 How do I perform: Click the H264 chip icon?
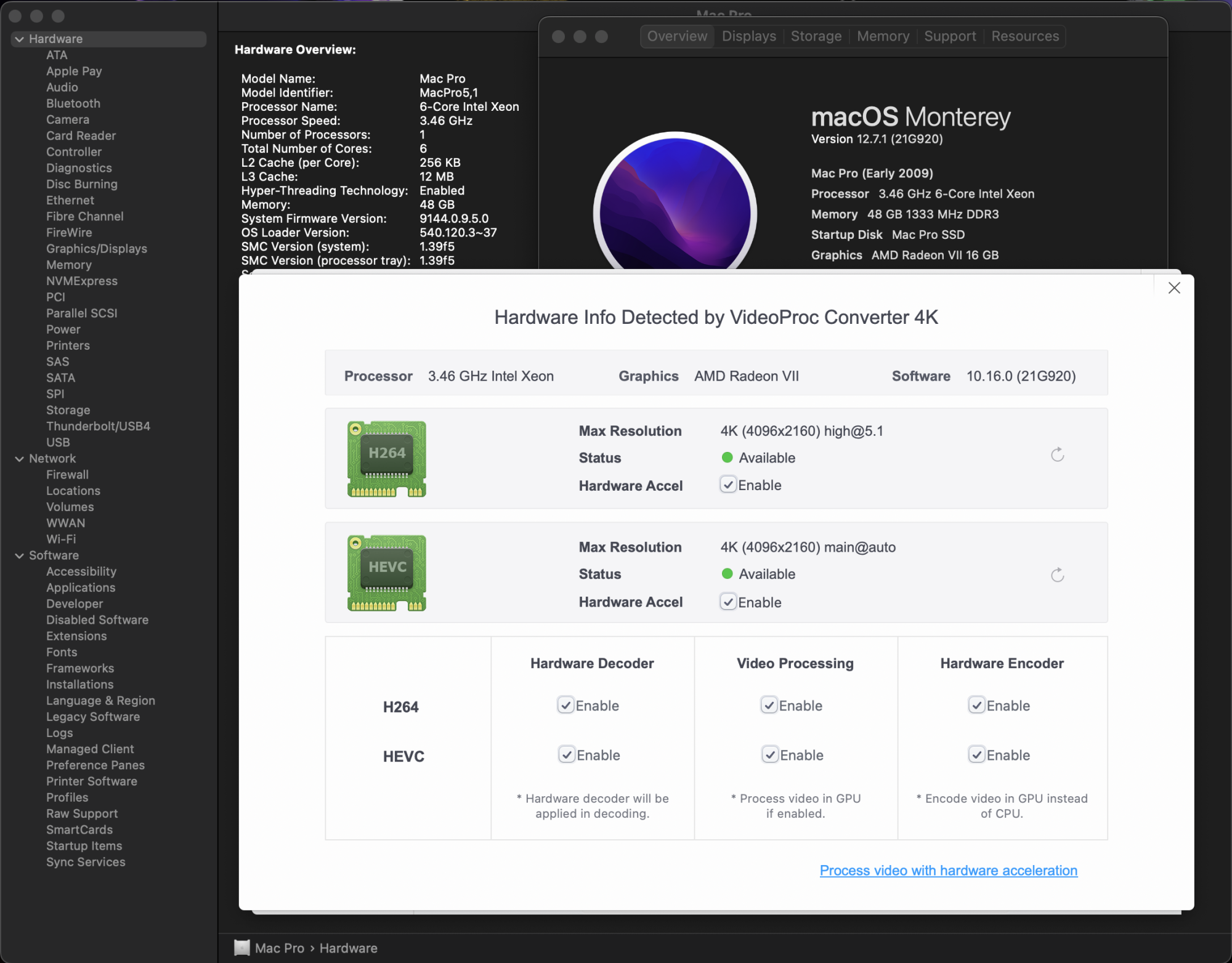click(387, 459)
